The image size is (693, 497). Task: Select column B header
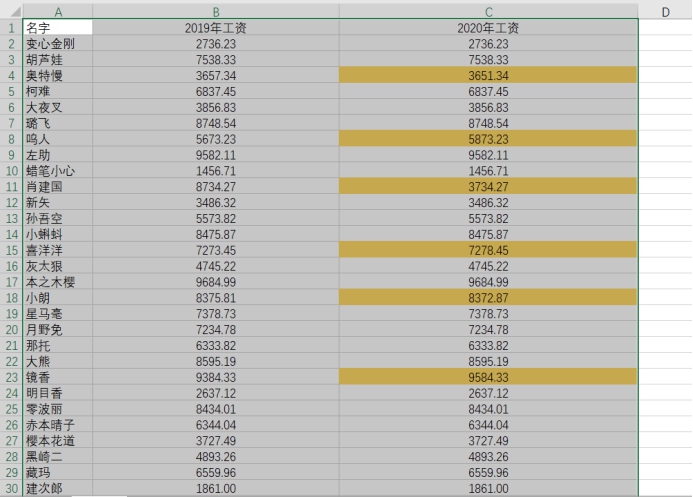[x=216, y=11]
